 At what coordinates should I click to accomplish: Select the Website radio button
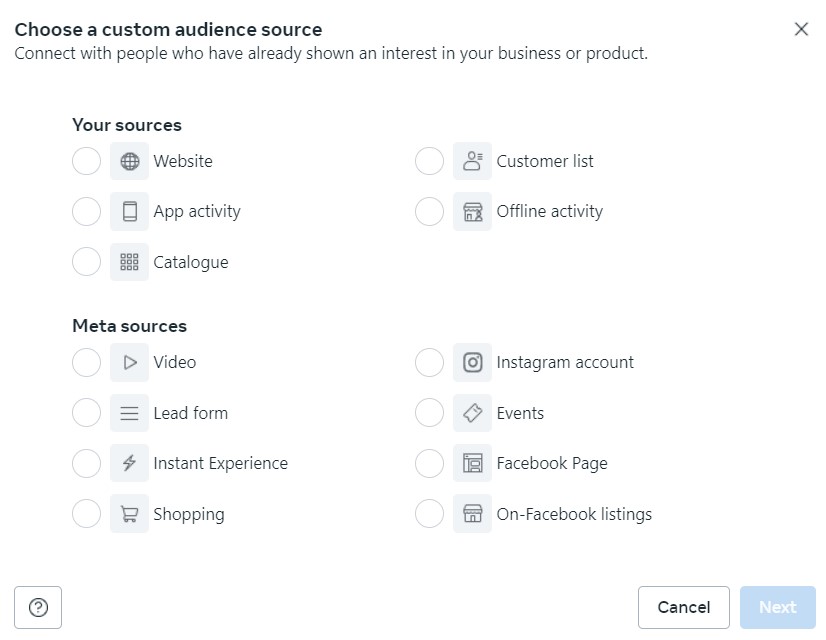86,161
